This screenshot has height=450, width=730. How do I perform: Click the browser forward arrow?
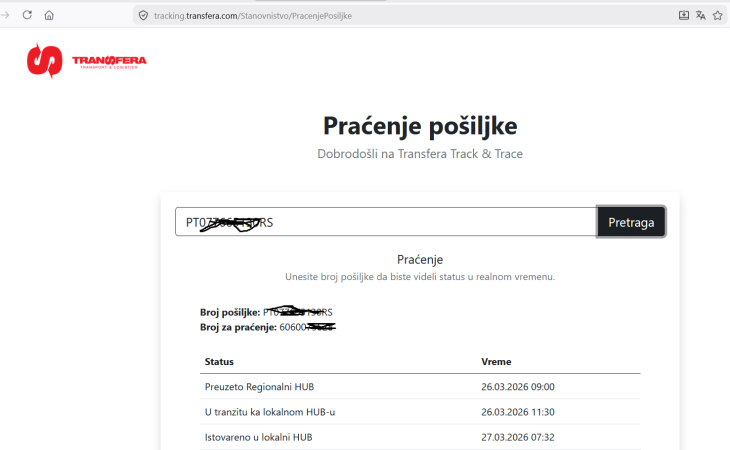tap(5, 15)
